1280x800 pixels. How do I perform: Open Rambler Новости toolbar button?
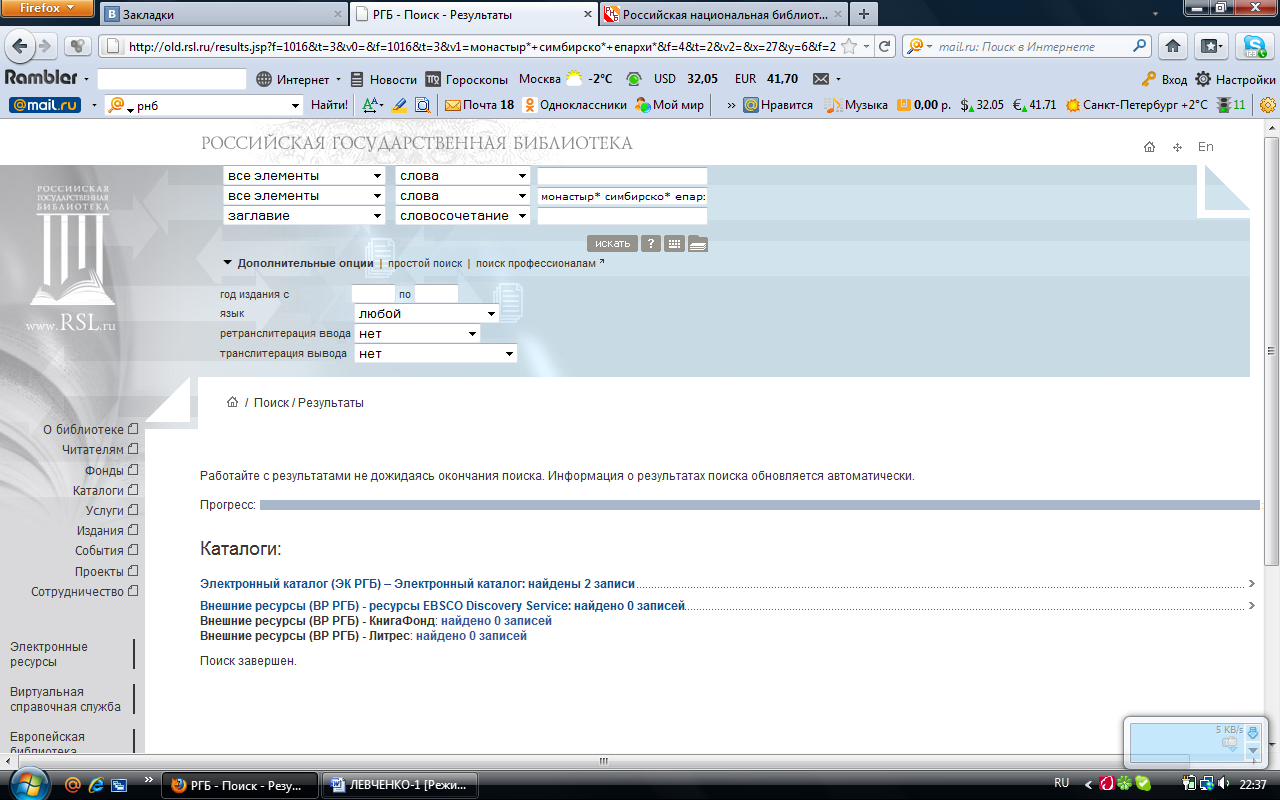point(383,79)
